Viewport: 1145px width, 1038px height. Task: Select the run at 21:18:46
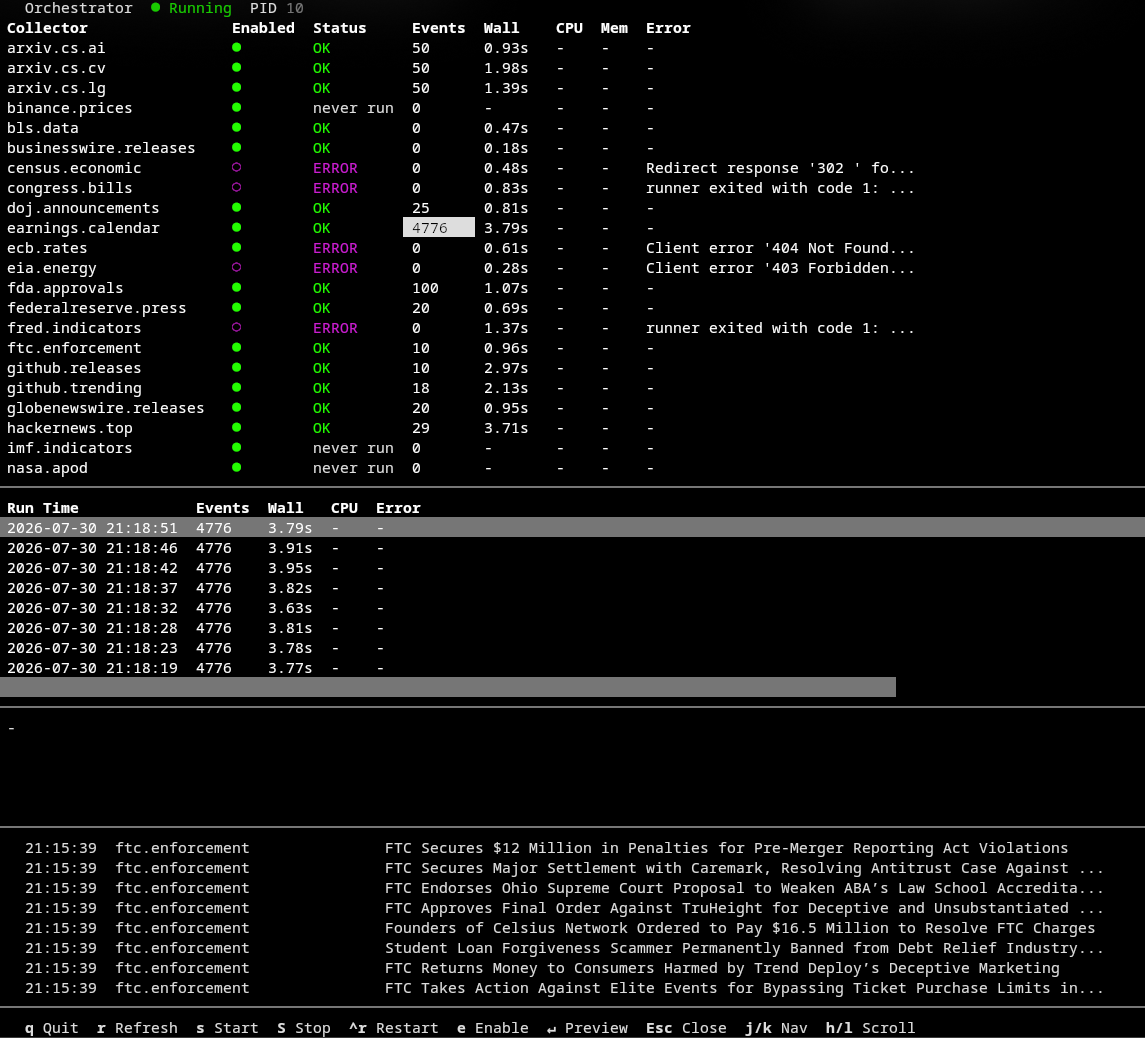coord(572,548)
